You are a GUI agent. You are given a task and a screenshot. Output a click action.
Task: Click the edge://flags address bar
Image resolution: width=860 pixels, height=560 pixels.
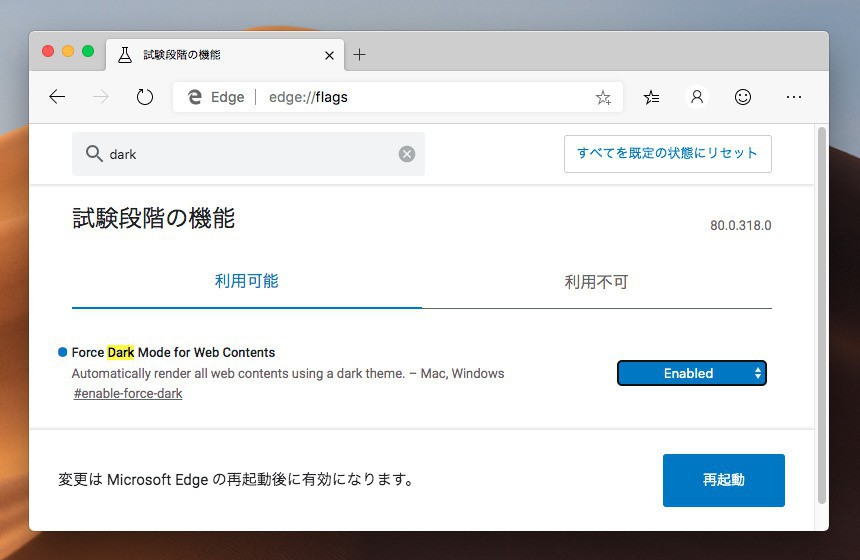click(x=398, y=97)
